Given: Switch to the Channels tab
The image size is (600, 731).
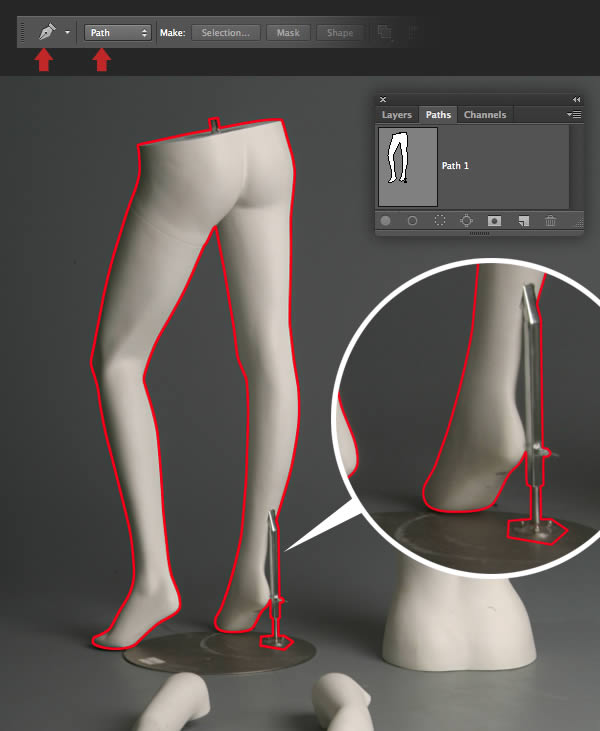Looking at the screenshot, I should click(485, 115).
